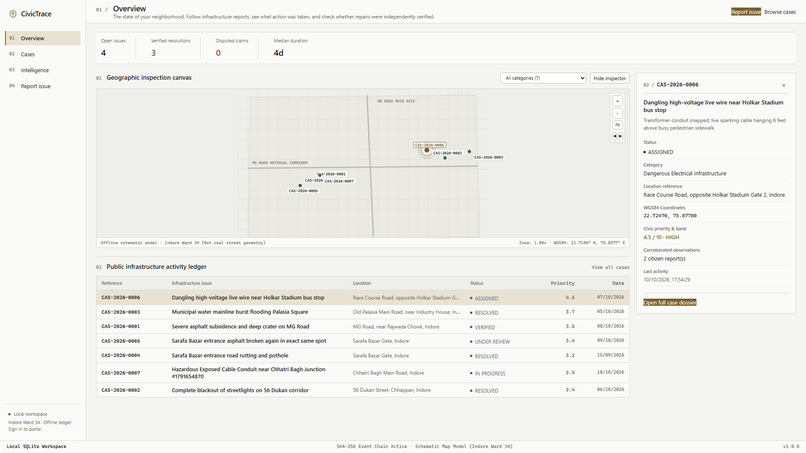Follow the View all cases link

click(x=610, y=267)
